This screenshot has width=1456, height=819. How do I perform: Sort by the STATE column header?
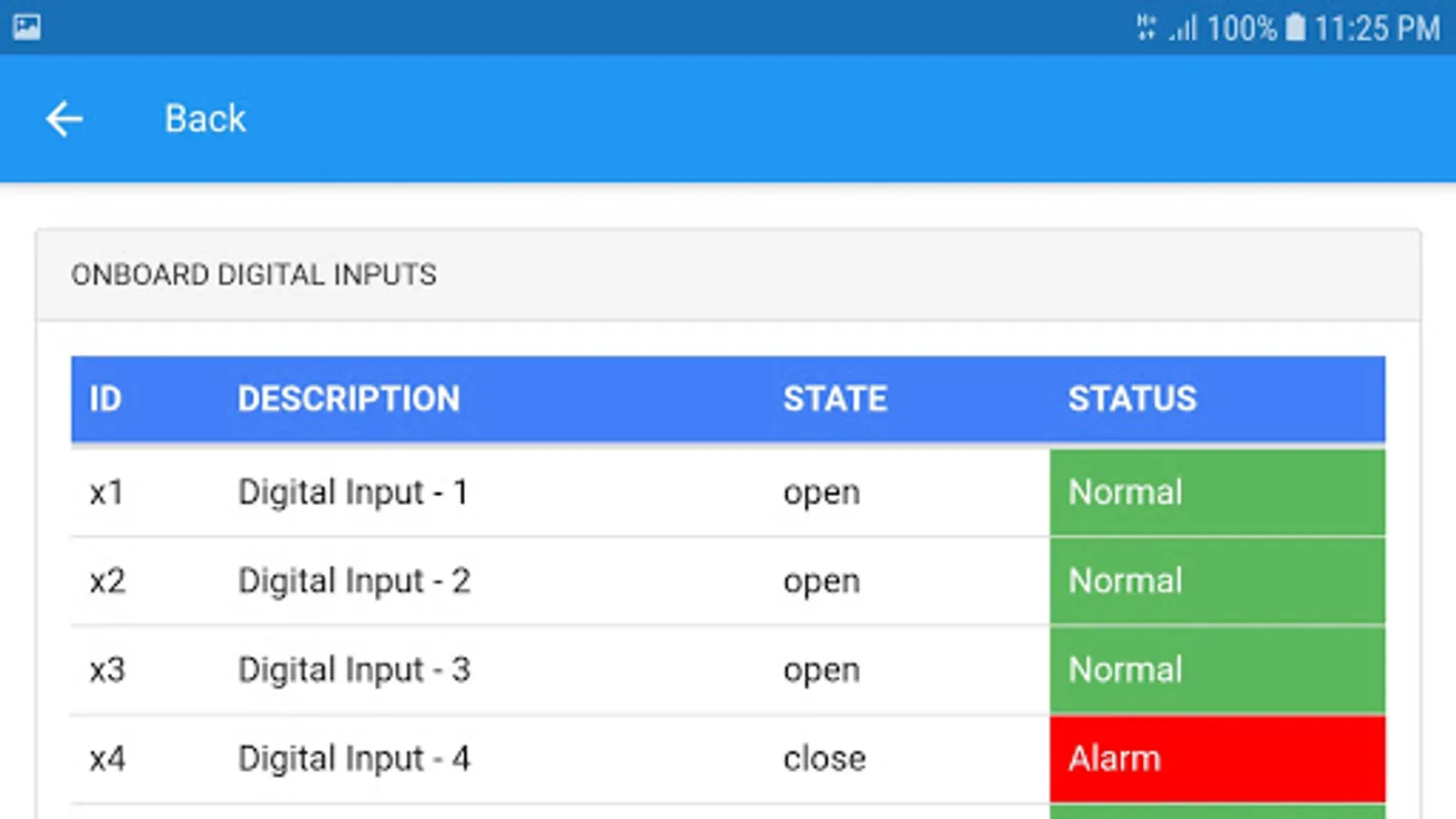[x=834, y=399]
